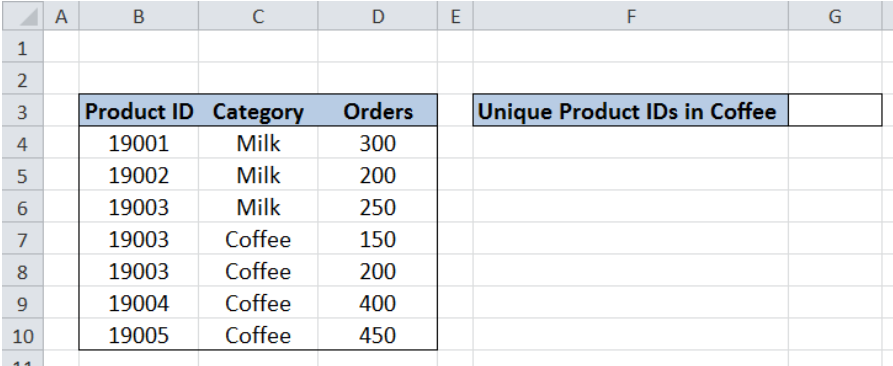The width and height of the screenshot is (893, 366).
Task: Select column F header
Action: point(630,16)
